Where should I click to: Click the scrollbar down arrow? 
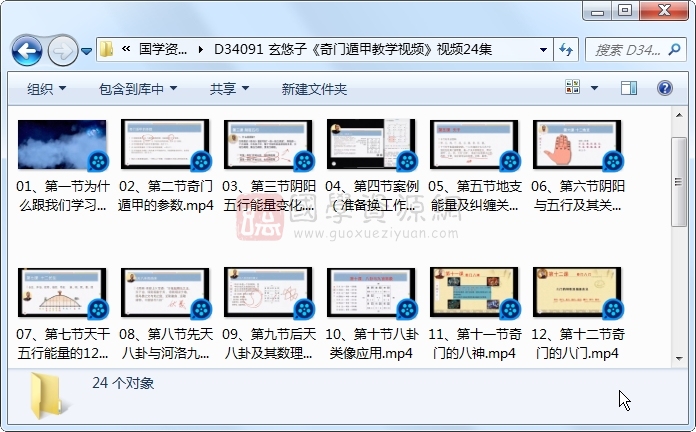(679, 359)
